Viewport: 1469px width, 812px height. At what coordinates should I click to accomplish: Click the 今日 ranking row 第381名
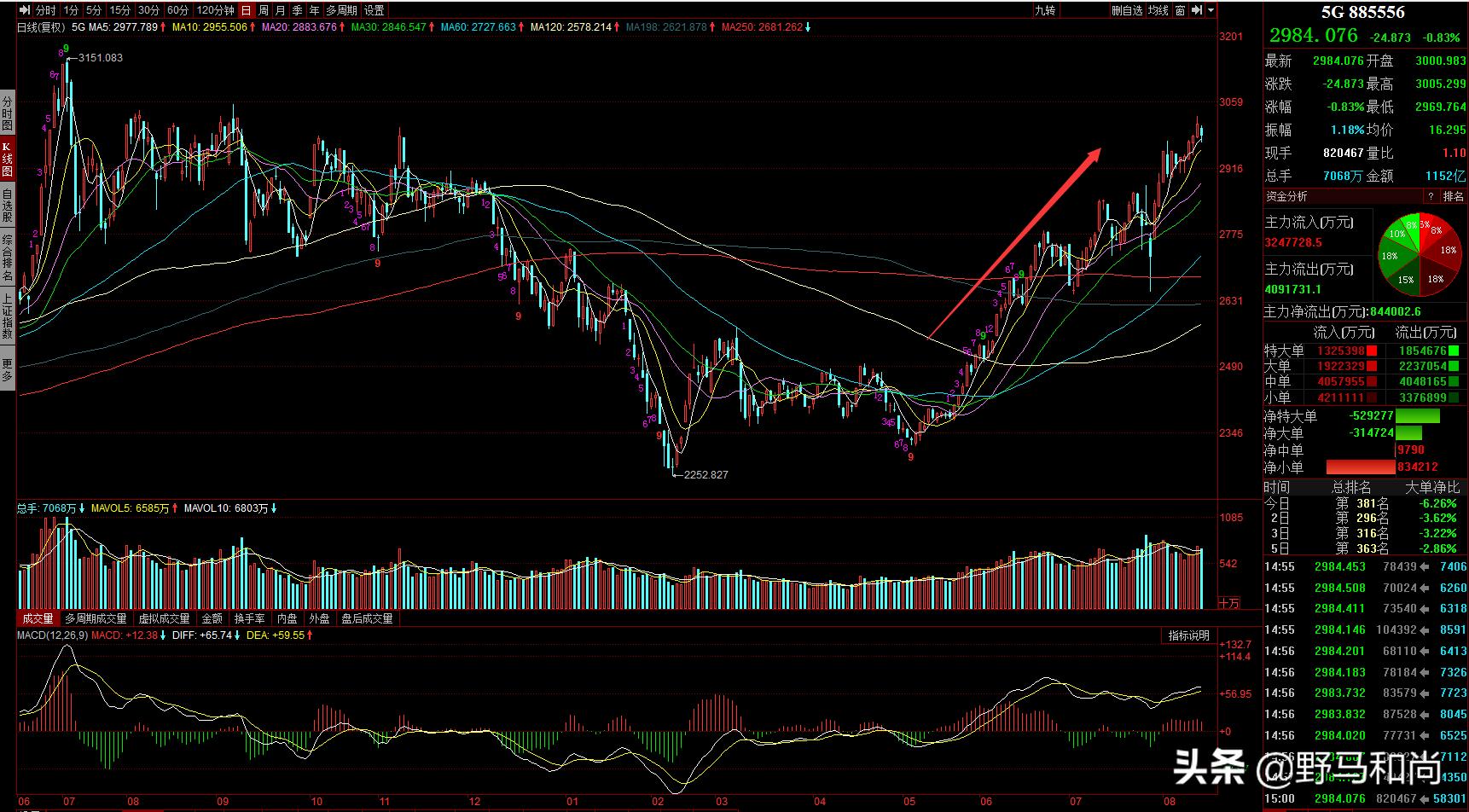(x=1365, y=503)
